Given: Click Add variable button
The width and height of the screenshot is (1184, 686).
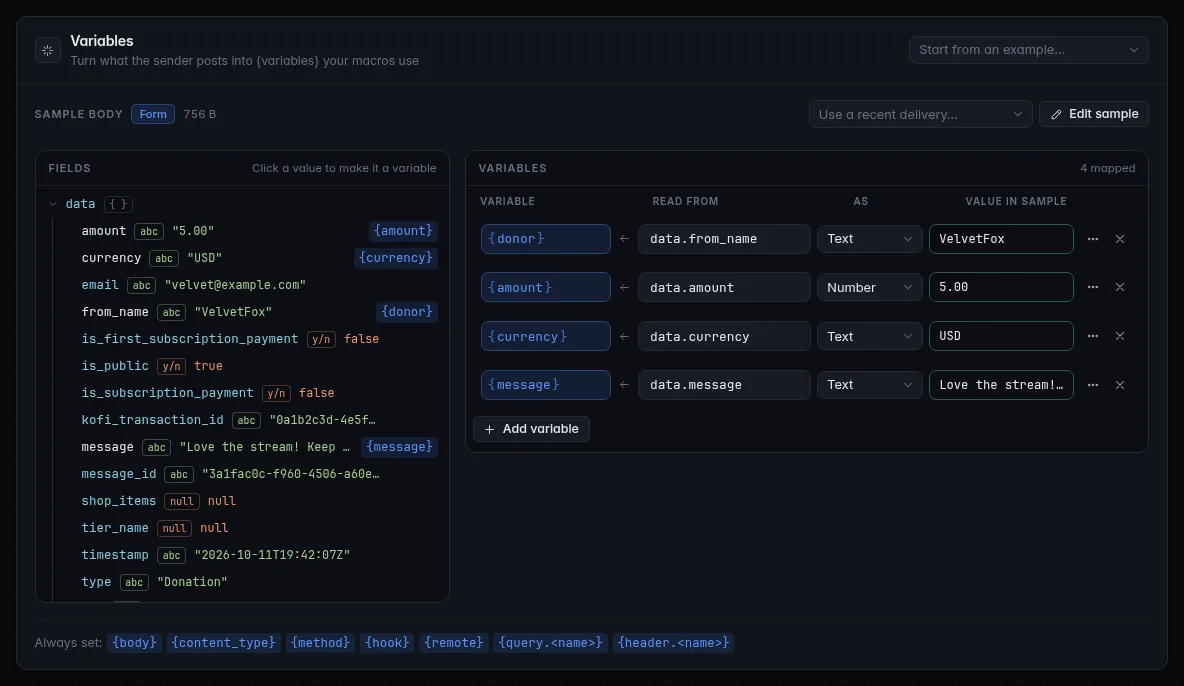Looking at the screenshot, I should pos(532,429).
